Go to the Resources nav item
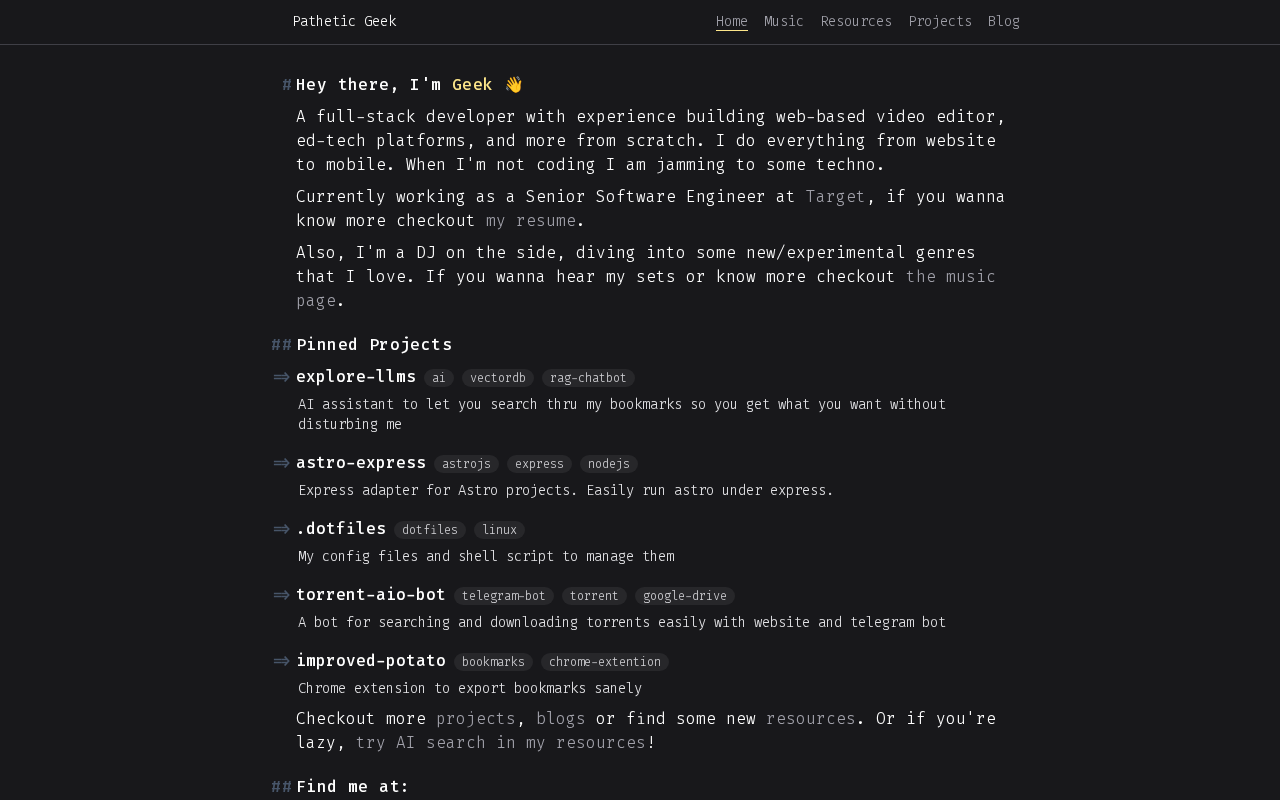This screenshot has height=800, width=1280. click(856, 21)
